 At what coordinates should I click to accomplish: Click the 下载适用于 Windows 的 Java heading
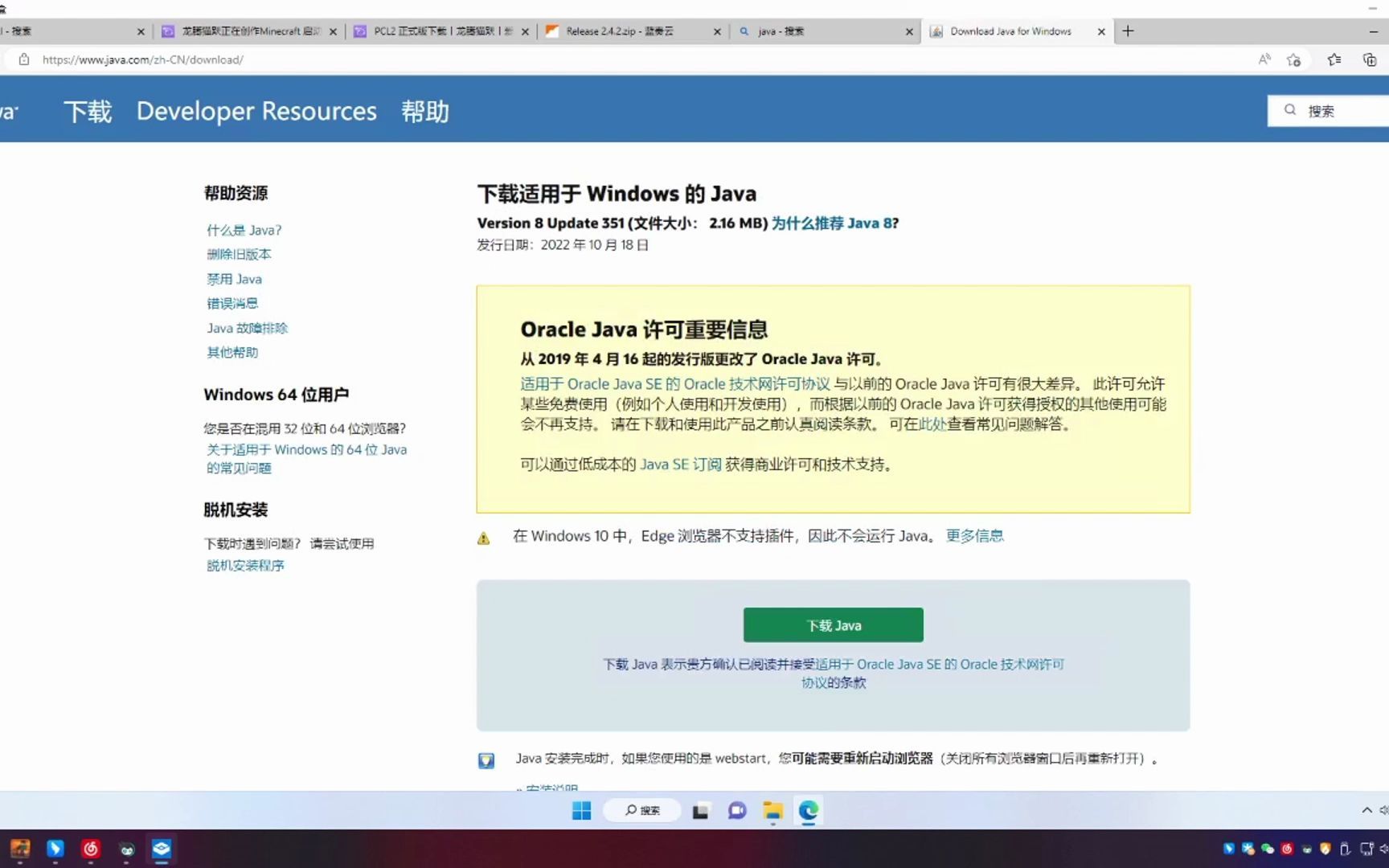click(x=617, y=194)
